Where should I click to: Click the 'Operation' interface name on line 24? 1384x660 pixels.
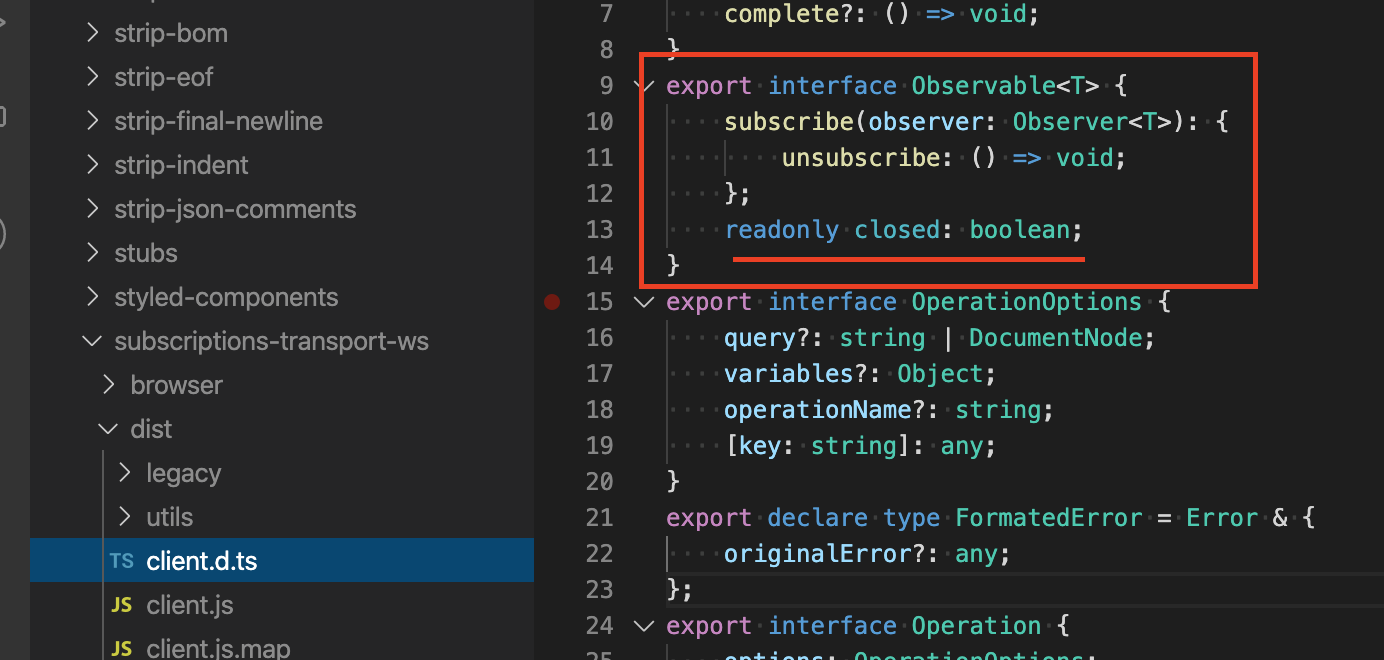pyautogui.click(x=977, y=626)
